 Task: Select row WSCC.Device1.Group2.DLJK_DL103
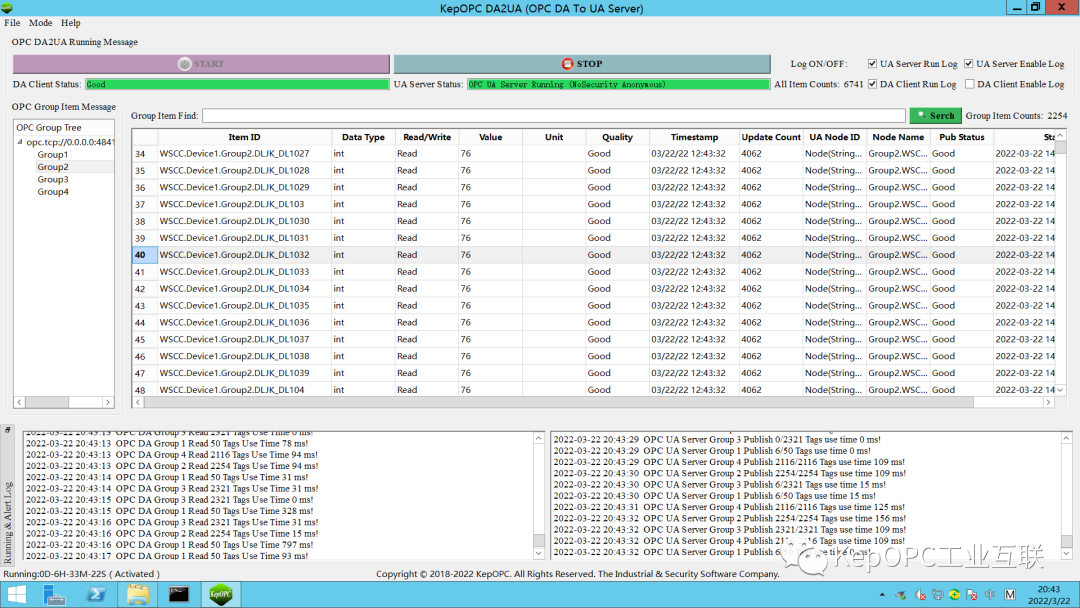pos(593,204)
